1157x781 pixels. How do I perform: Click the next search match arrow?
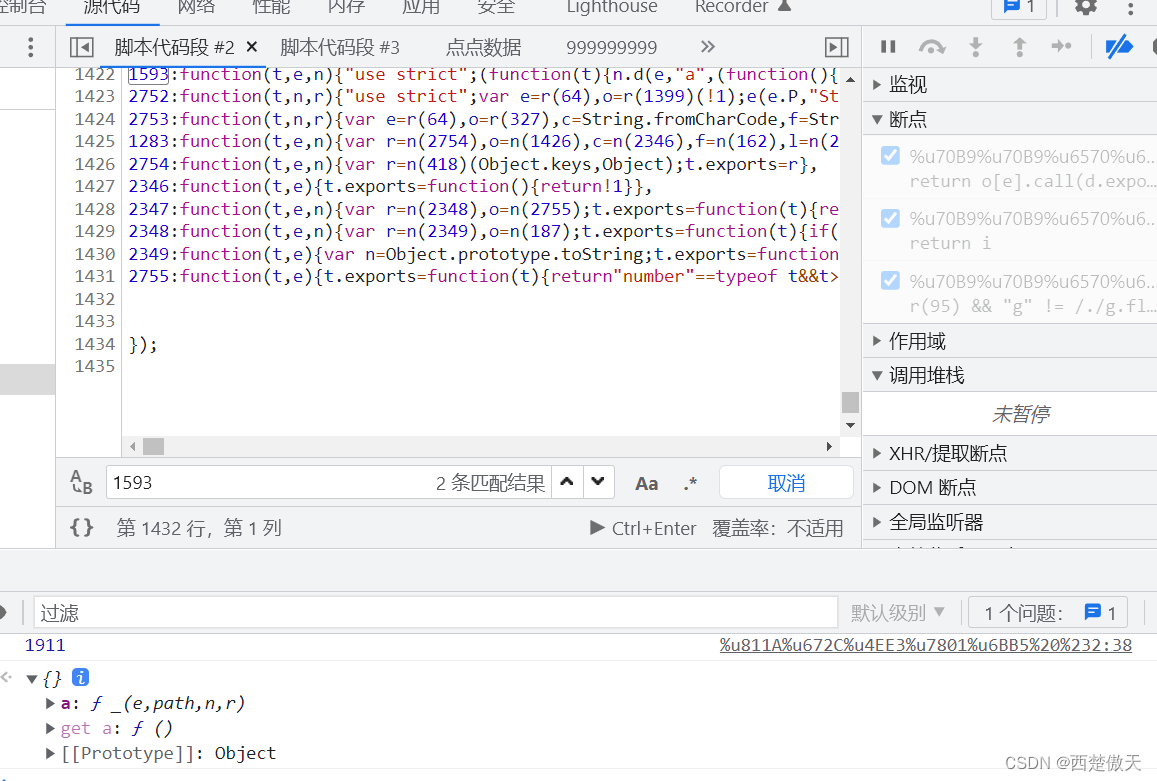click(598, 483)
